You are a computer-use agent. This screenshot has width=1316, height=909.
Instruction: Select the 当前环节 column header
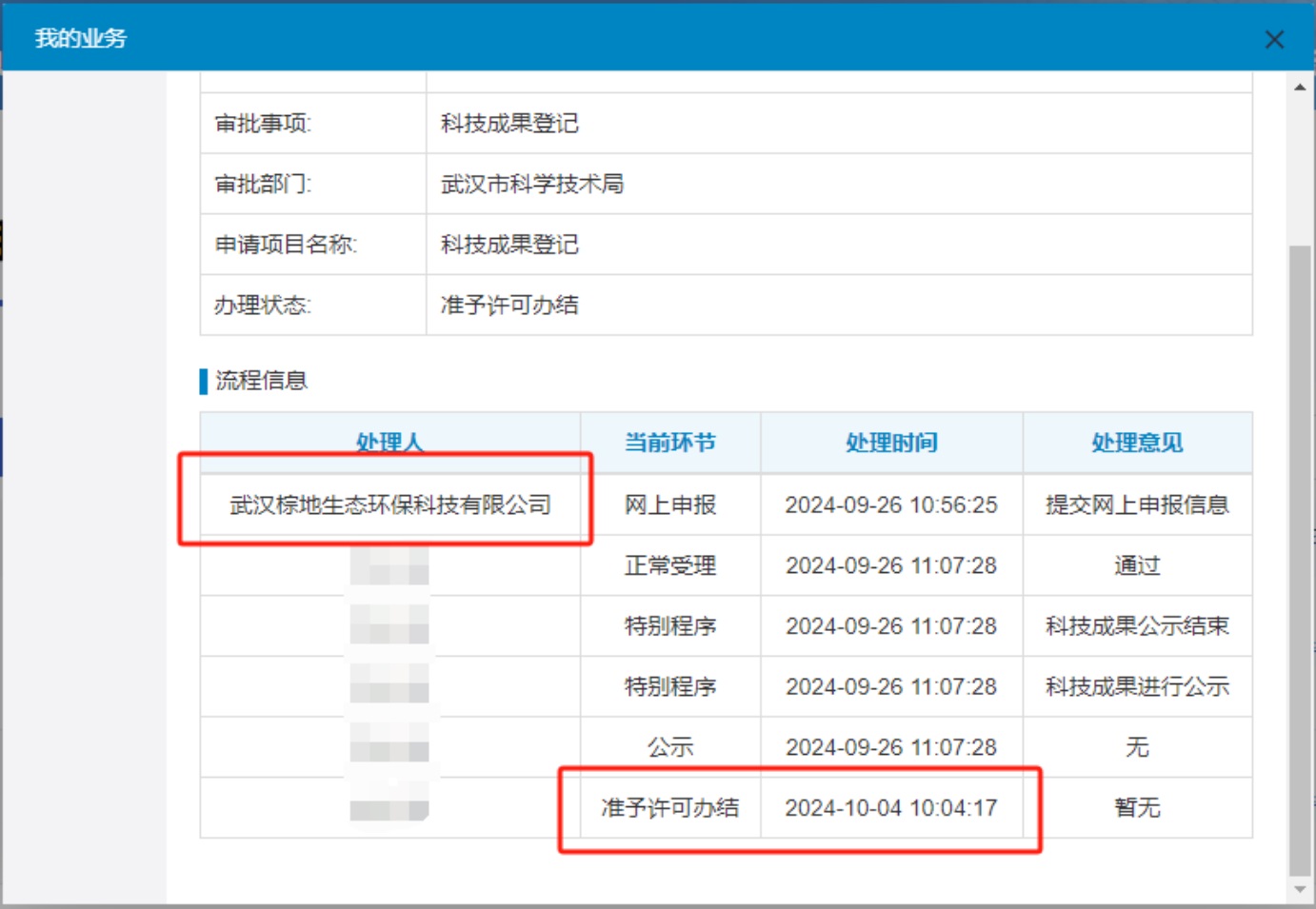pos(669,443)
